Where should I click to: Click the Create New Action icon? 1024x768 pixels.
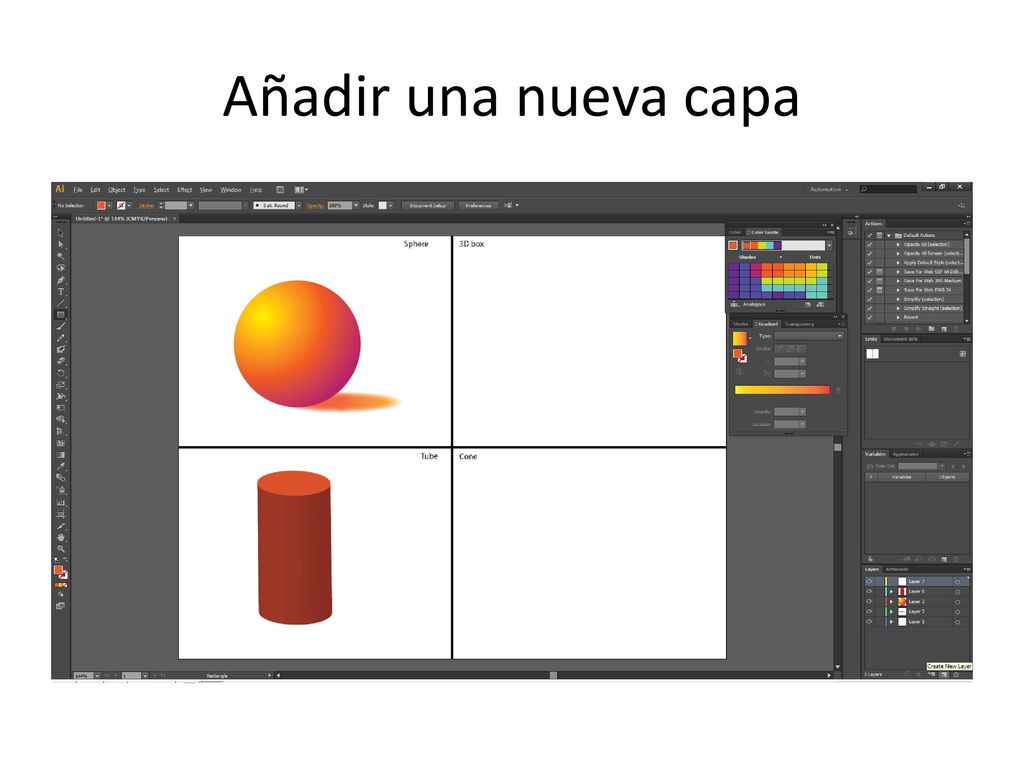click(x=944, y=328)
